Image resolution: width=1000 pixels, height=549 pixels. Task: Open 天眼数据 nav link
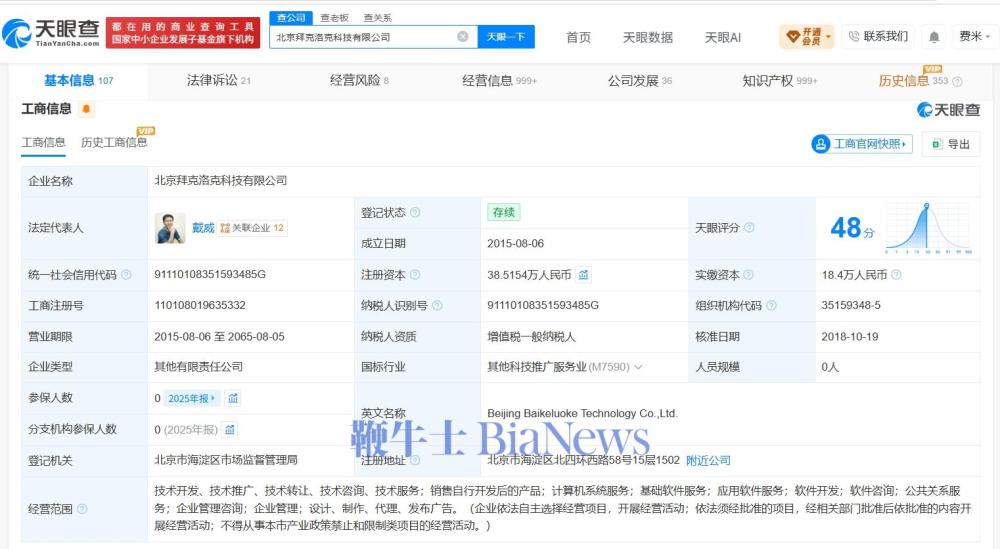click(x=648, y=38)
